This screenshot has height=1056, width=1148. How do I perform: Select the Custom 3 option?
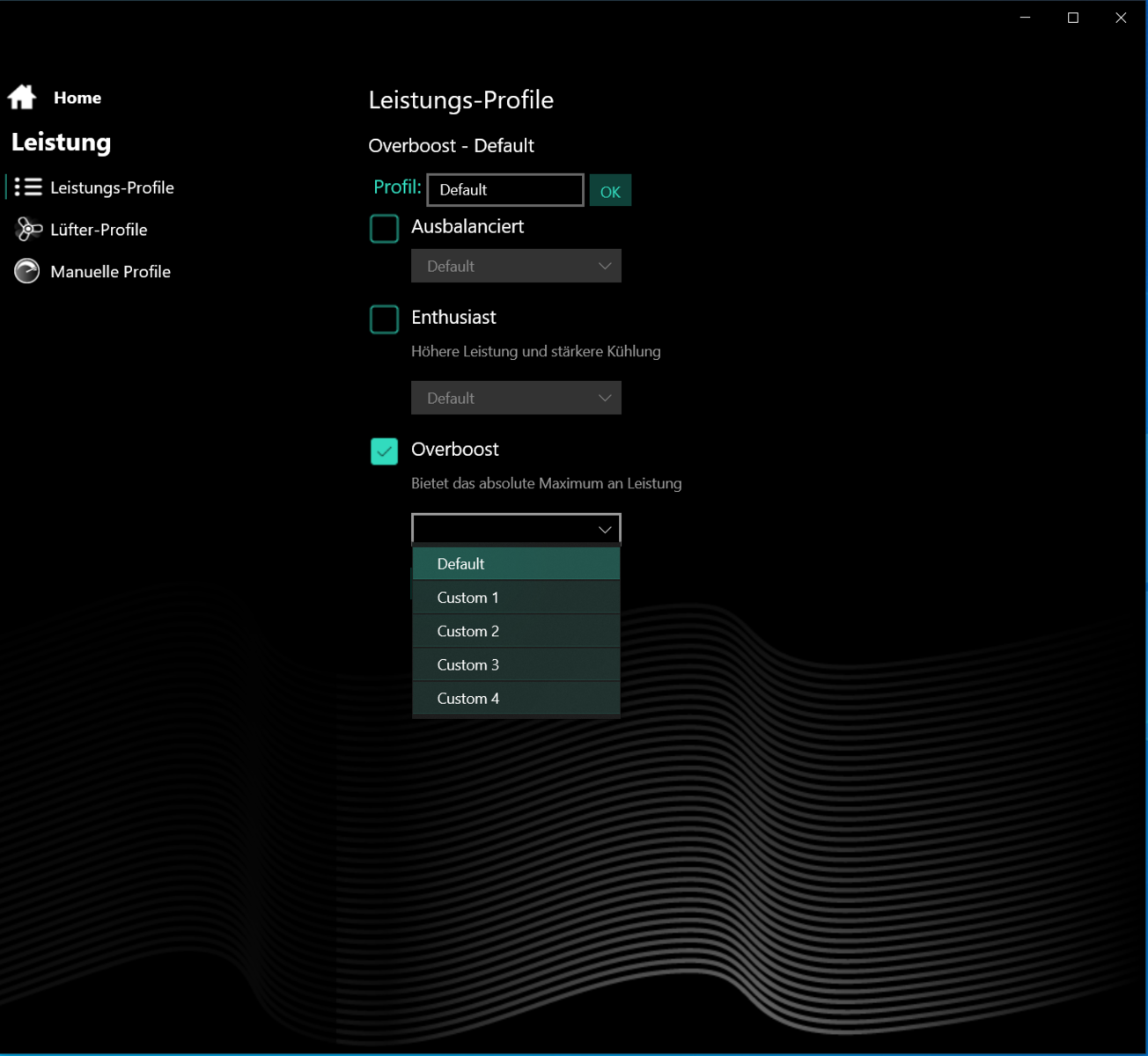pyautogui.click(x=516, y=664)
